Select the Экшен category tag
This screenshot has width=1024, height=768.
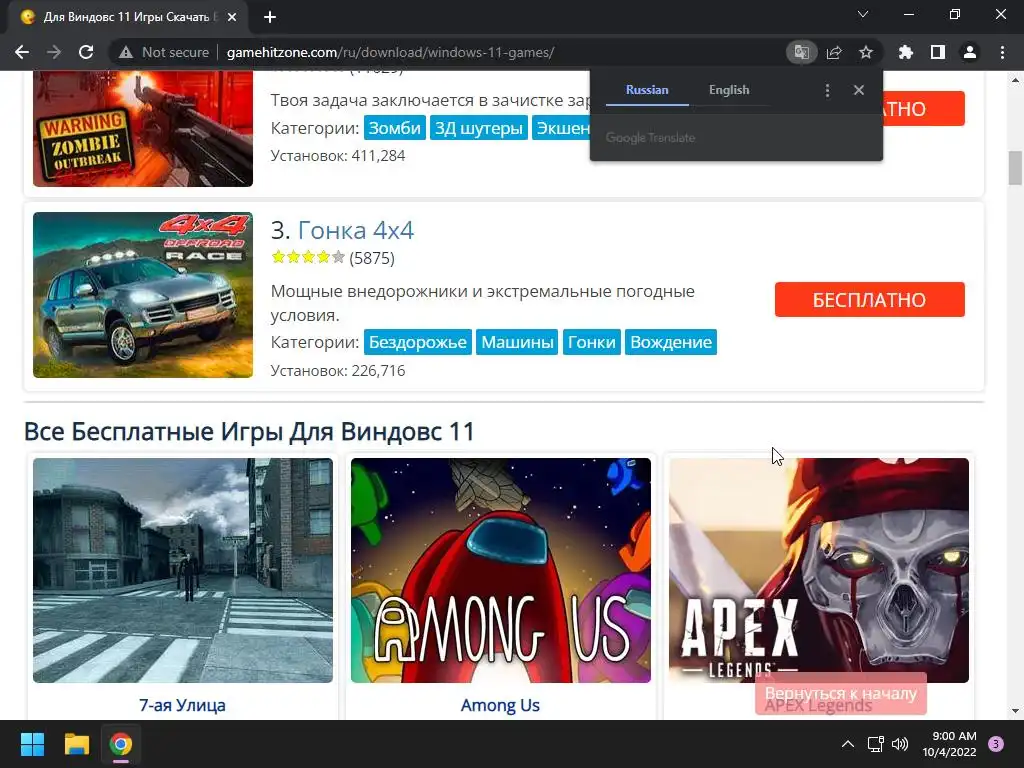562,128
